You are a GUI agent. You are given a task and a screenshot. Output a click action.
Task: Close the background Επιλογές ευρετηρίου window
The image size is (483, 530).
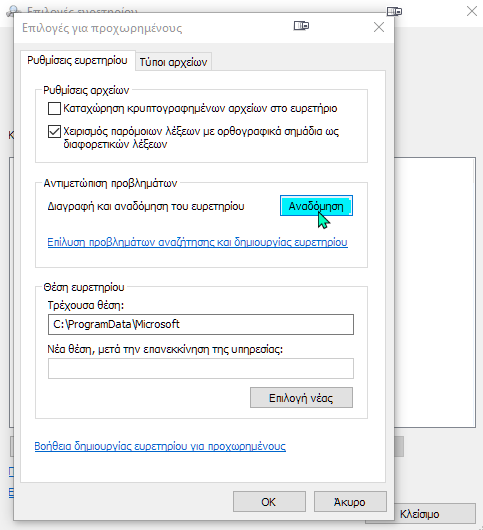pos(472,11)
